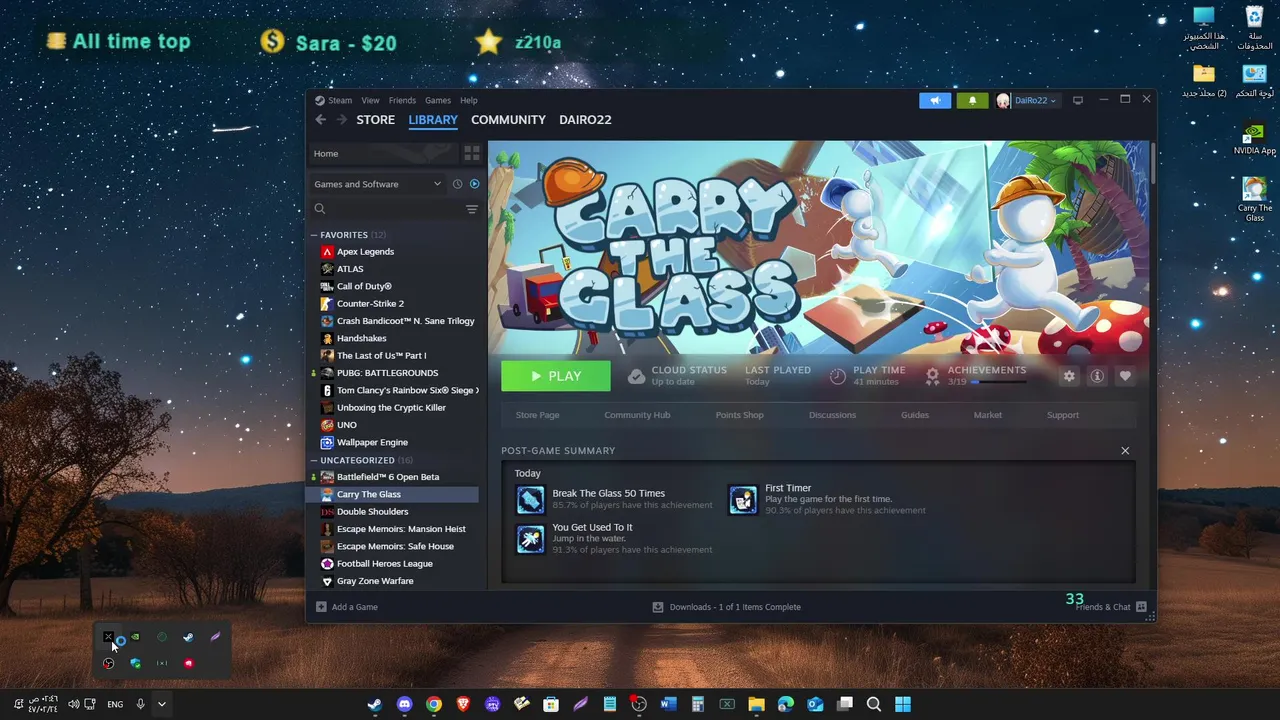Open advanced library filter options icon
1280x720 pixels.
(472, 209)
